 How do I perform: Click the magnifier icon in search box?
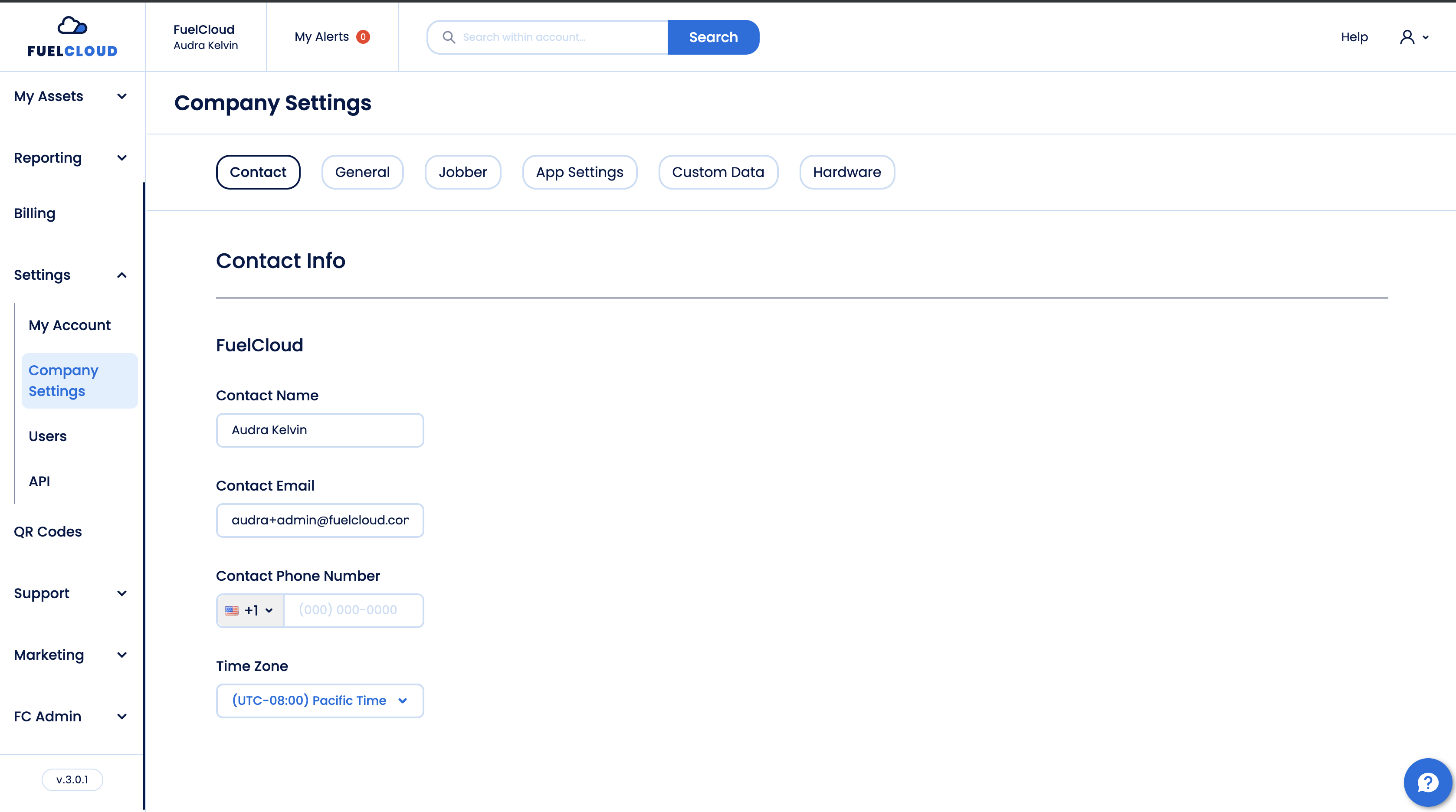449,37
